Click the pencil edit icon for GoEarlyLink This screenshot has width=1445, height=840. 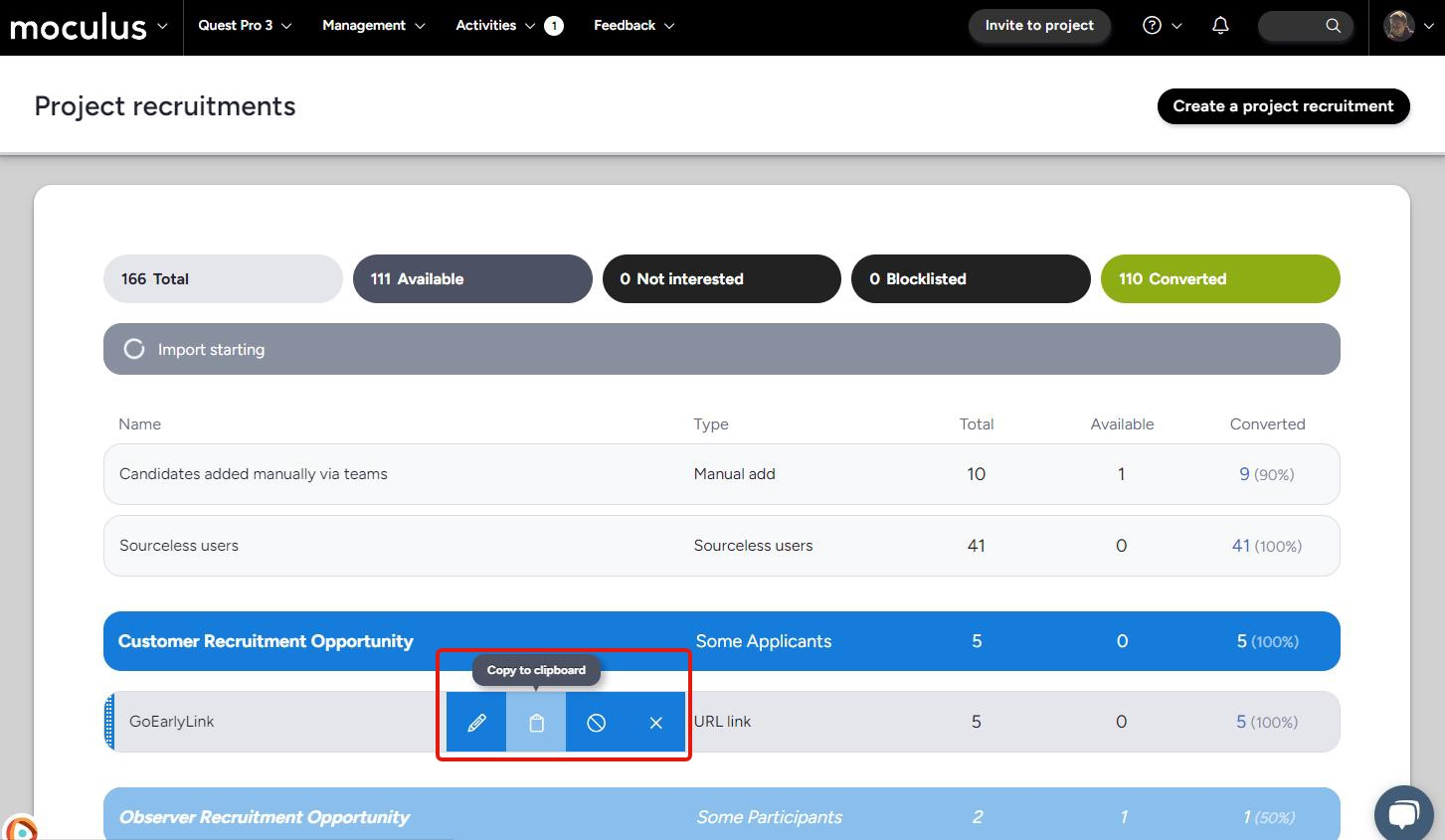(x=476, y=723)
